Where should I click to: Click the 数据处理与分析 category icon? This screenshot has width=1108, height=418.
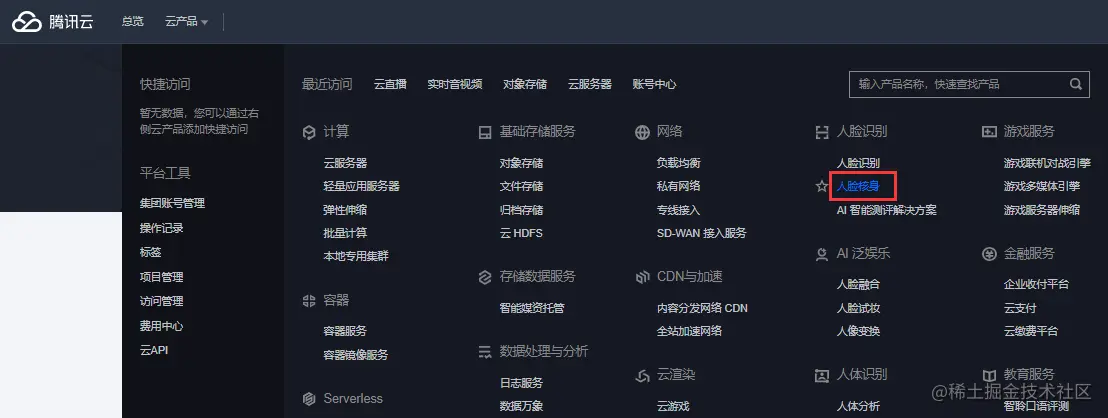point(485,352)
